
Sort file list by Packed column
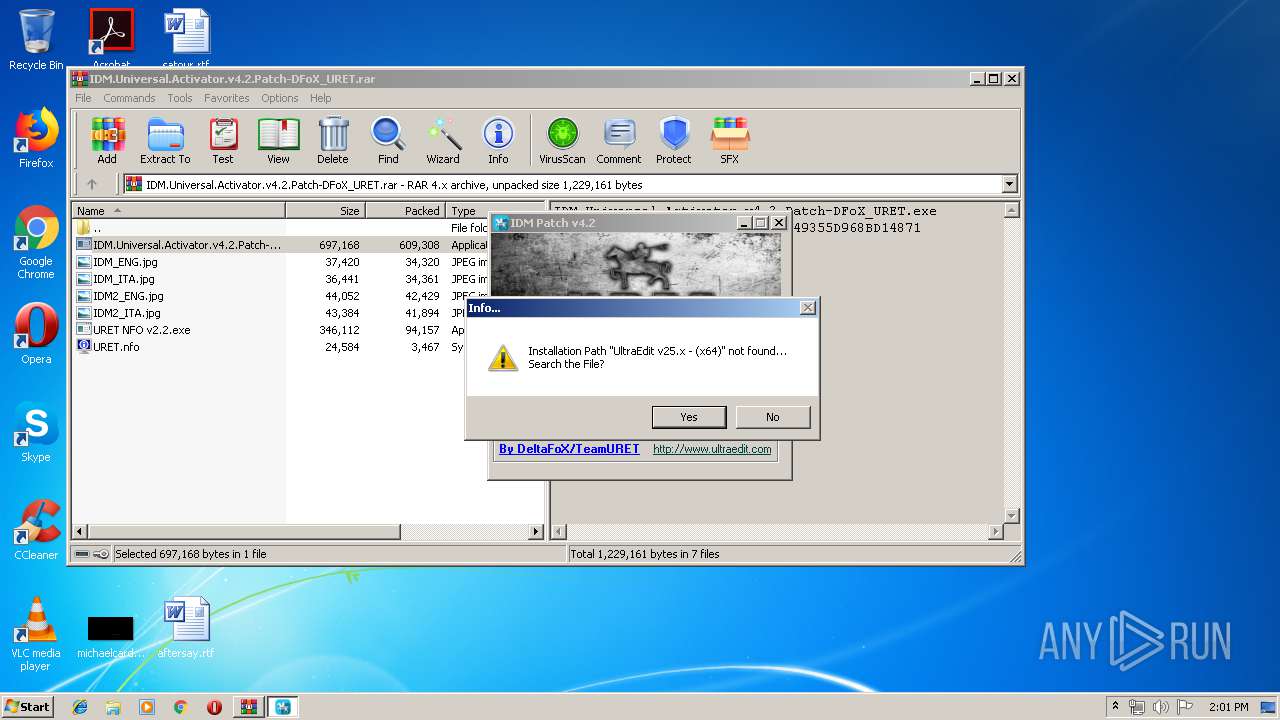[x=406, y=211]
